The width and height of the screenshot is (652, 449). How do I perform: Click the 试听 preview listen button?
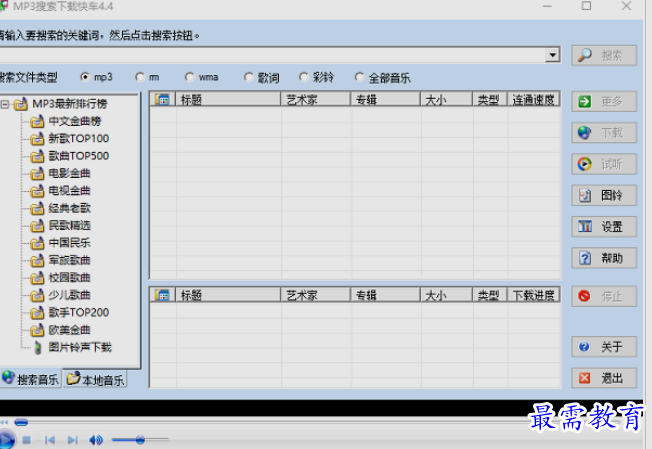[604, 164]
